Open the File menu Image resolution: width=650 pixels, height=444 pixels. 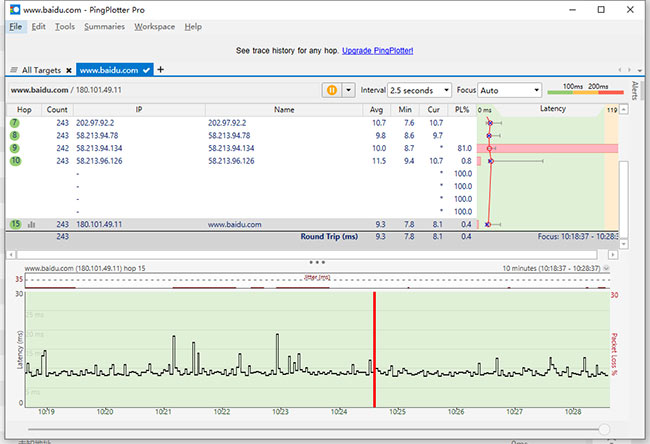point(16,27)
